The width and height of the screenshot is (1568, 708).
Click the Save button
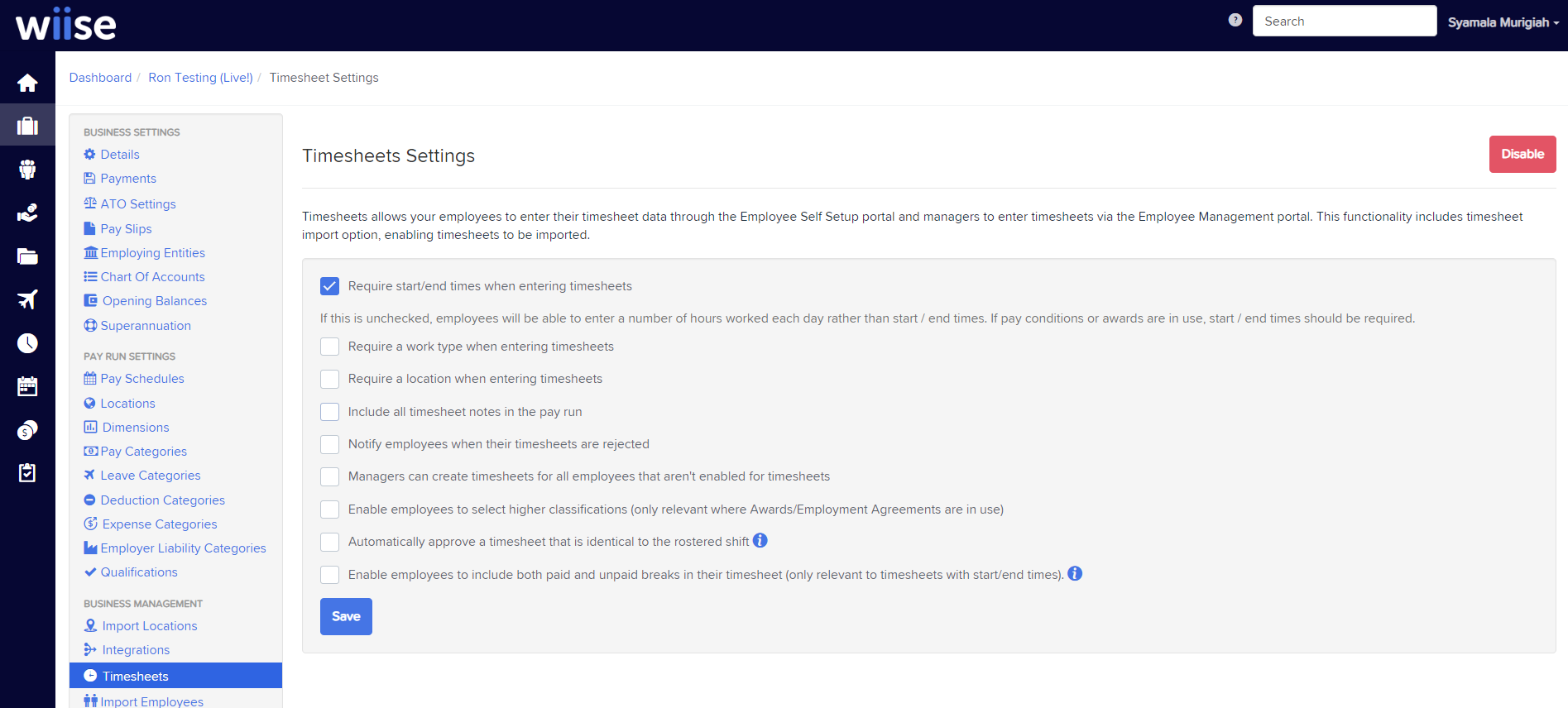coord(345,616)
